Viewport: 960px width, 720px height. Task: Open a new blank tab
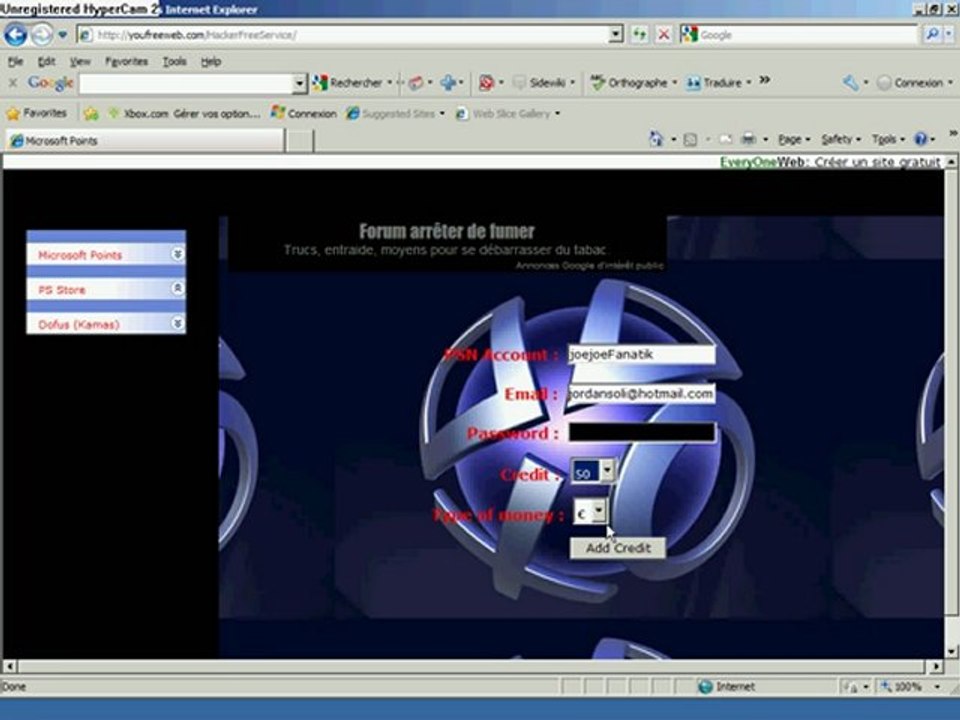(300, 141)
